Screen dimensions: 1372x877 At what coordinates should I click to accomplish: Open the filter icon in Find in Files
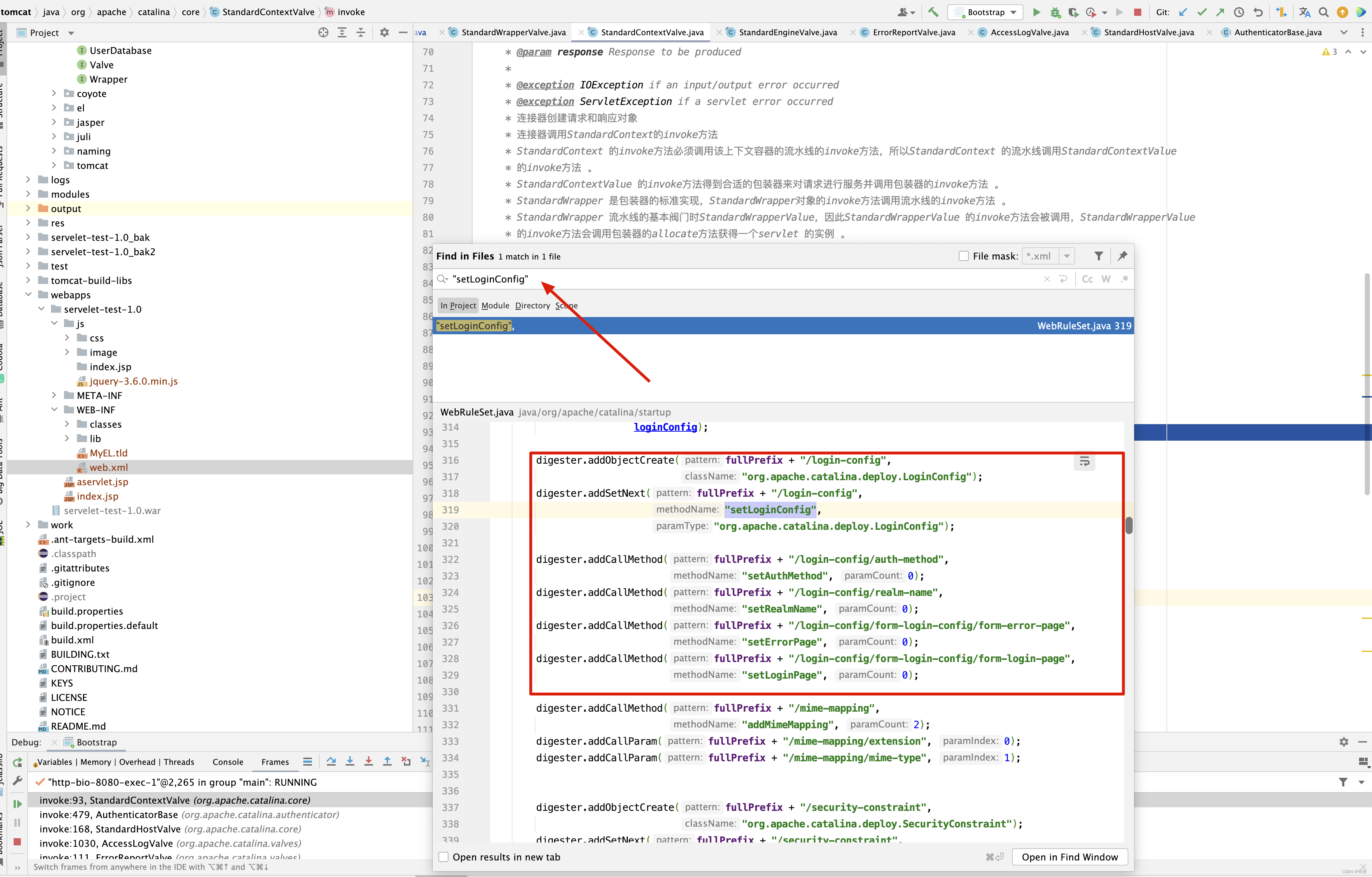[1099, 256]
